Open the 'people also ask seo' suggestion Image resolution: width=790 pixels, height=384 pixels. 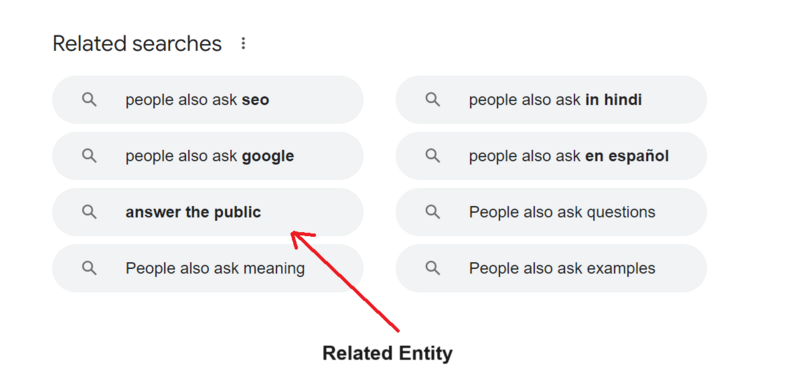[x=208, y=100]
